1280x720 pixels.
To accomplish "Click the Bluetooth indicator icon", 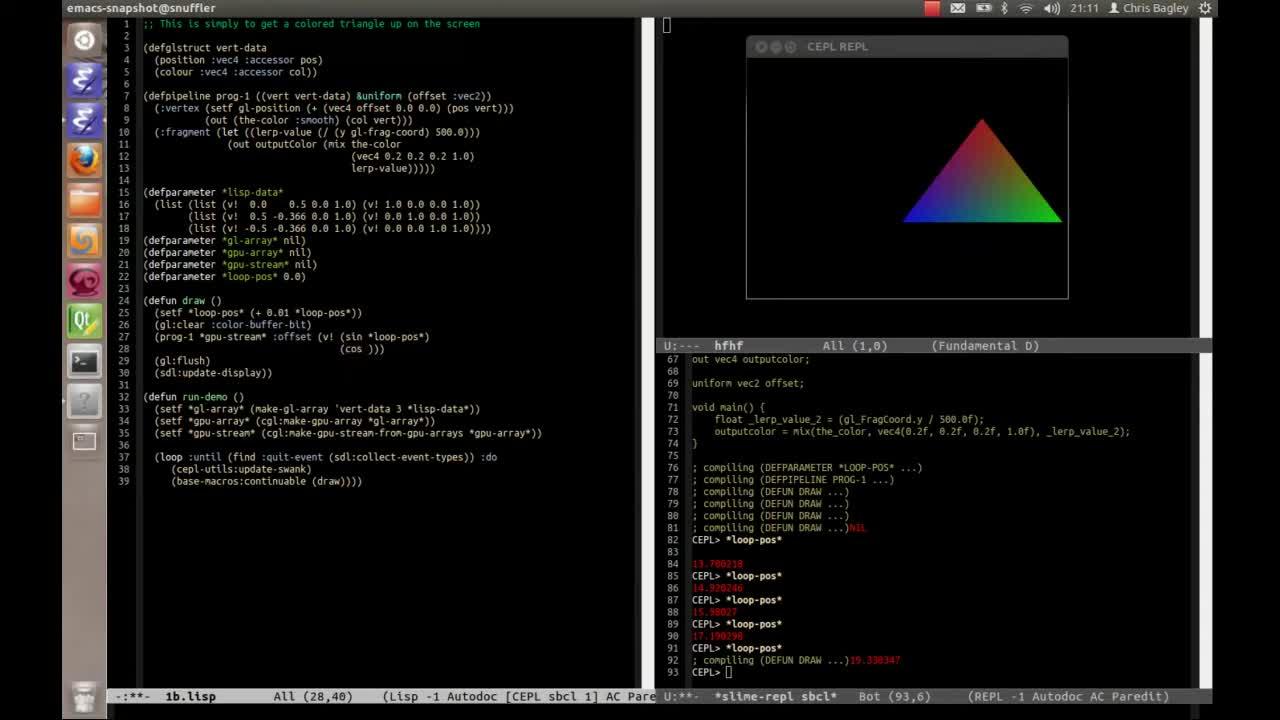I will 1003,8.
